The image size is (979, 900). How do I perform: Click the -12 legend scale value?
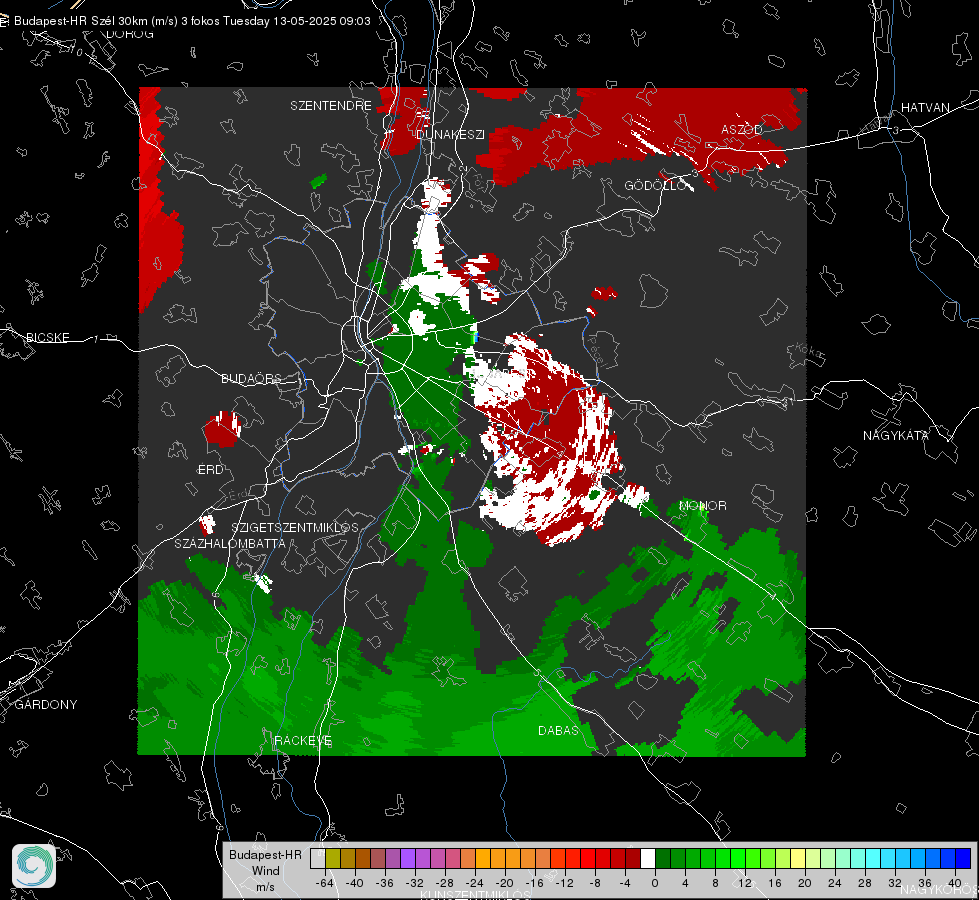[x=564, y=883]
